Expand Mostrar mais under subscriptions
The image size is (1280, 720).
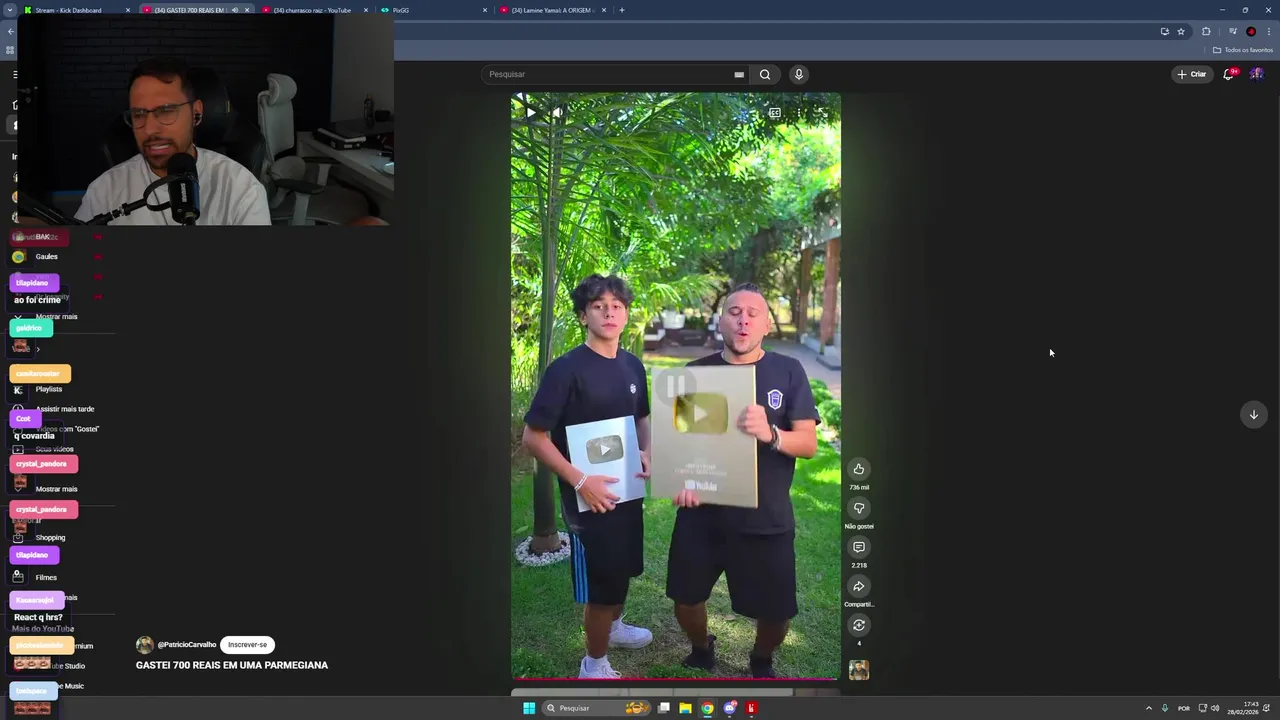pos(56,317)
